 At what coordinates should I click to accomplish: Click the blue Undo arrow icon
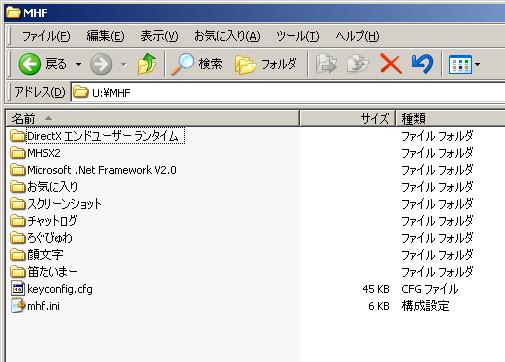coord(422,63)
